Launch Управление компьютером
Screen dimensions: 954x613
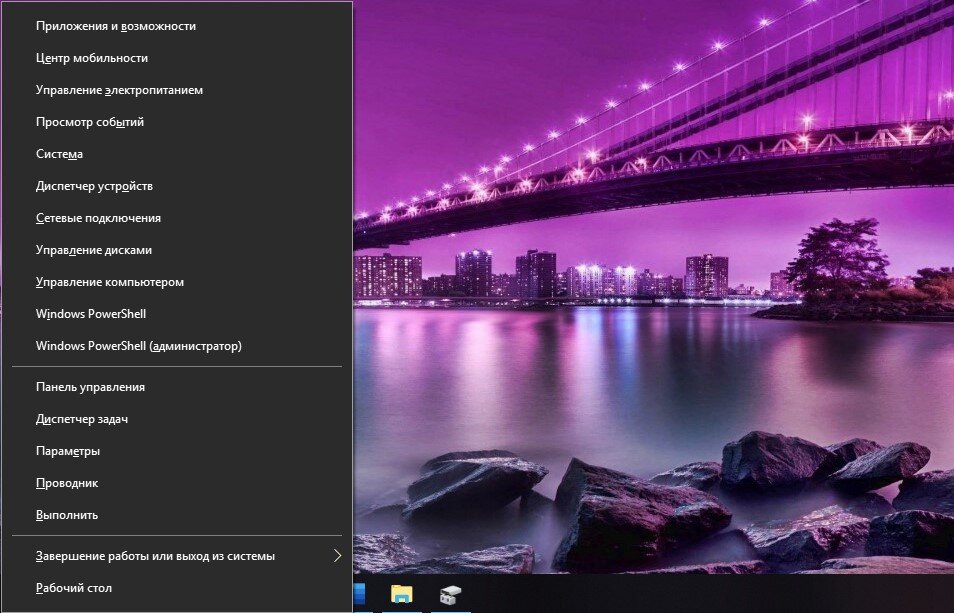[x=176, y=282]
